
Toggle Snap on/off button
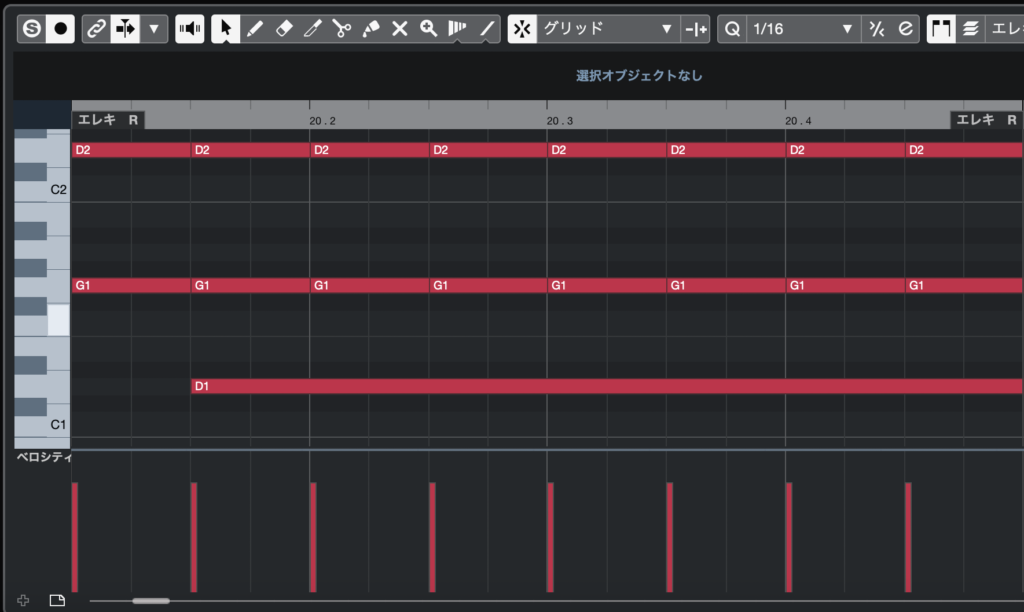(x=521, y=29)
